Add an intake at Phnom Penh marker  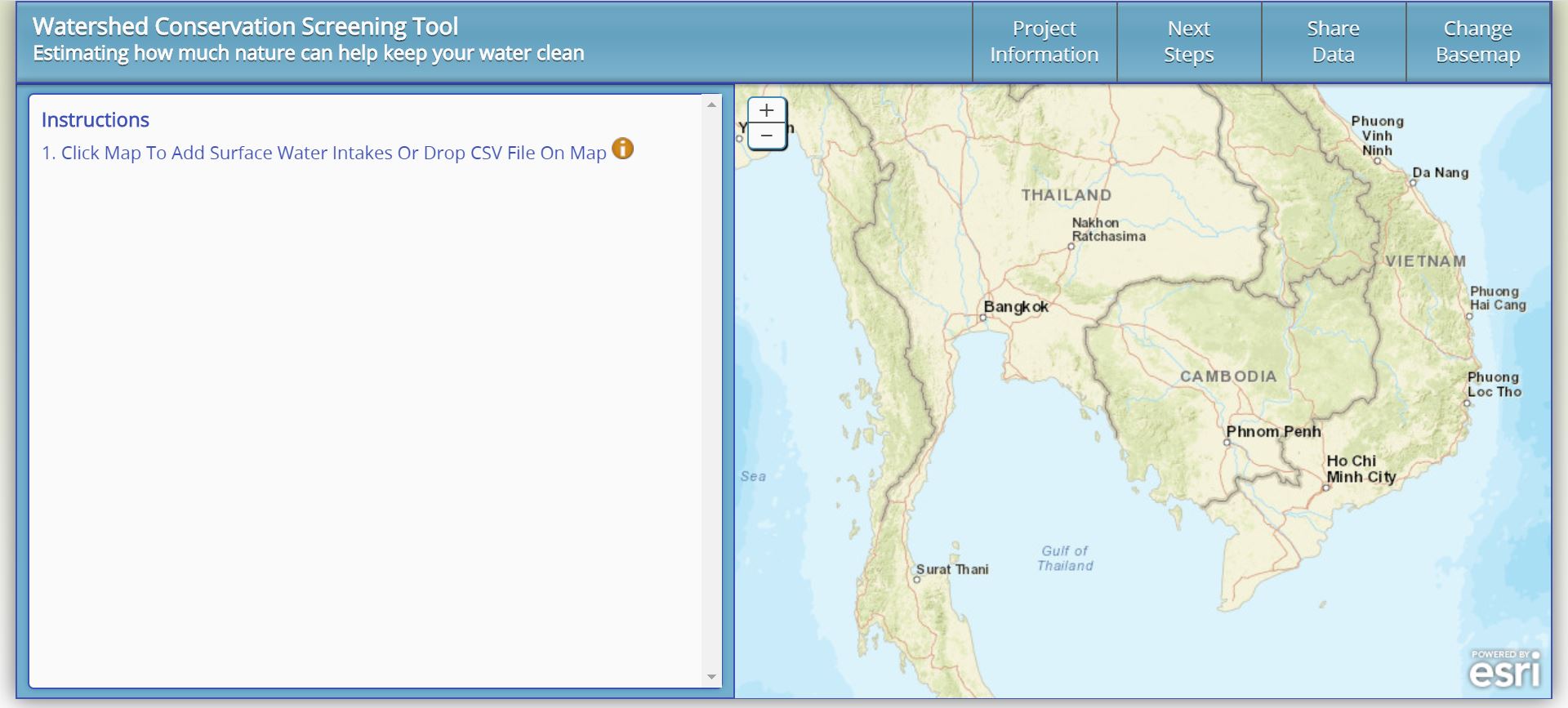coord(1227,443)
